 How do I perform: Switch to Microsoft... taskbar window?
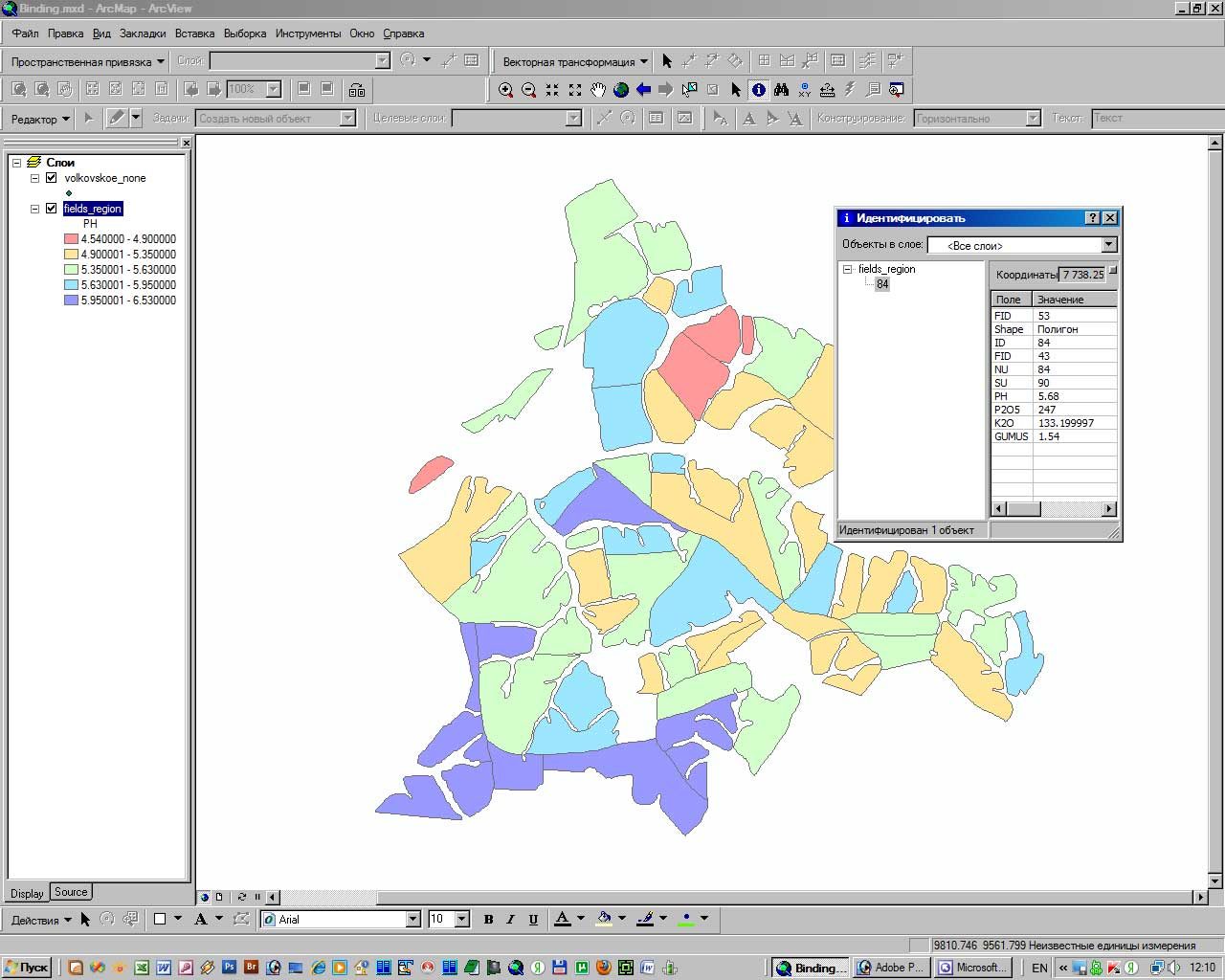[971, 968]
